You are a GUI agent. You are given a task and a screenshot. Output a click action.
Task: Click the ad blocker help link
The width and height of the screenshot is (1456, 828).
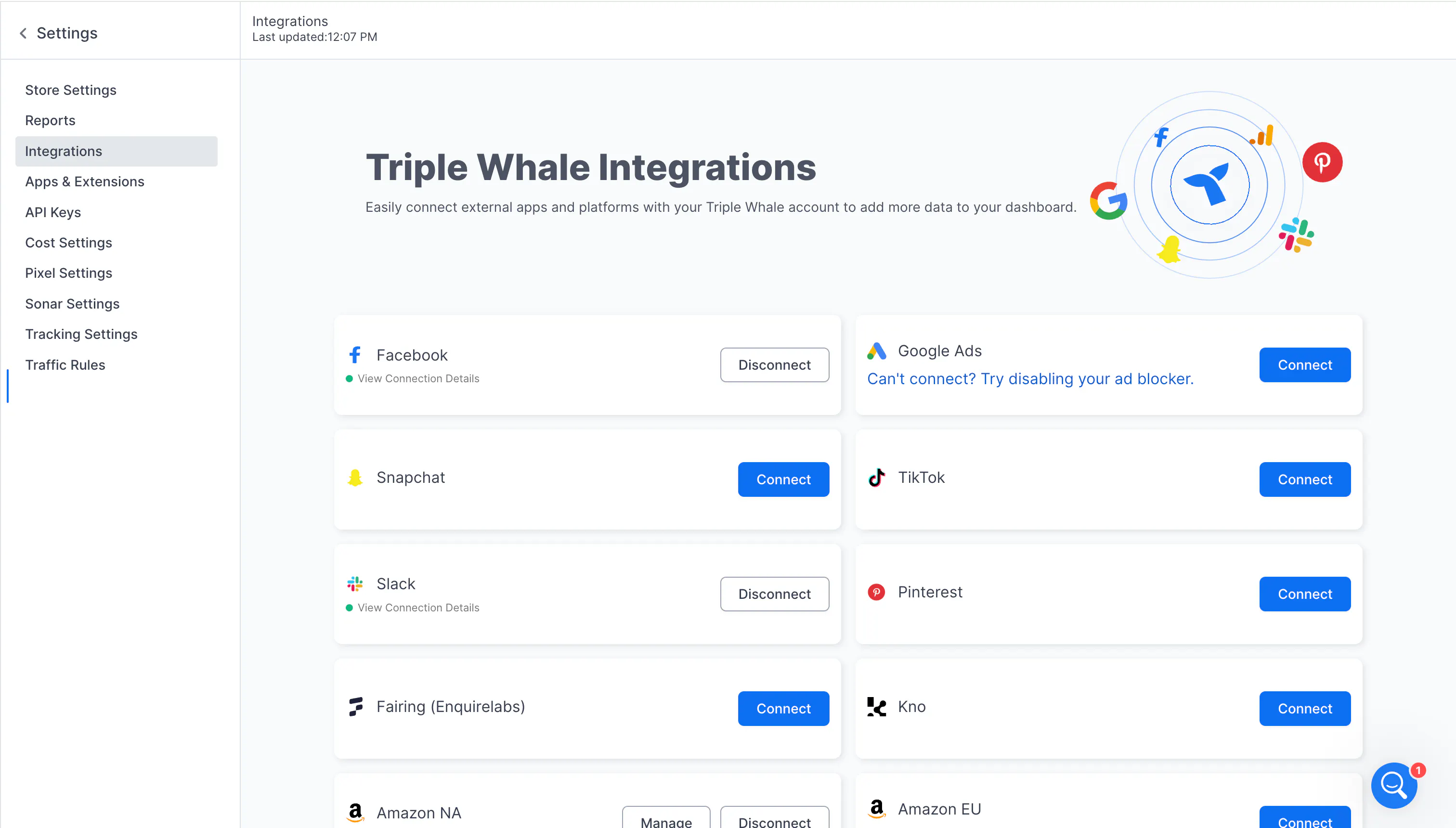1030,379
